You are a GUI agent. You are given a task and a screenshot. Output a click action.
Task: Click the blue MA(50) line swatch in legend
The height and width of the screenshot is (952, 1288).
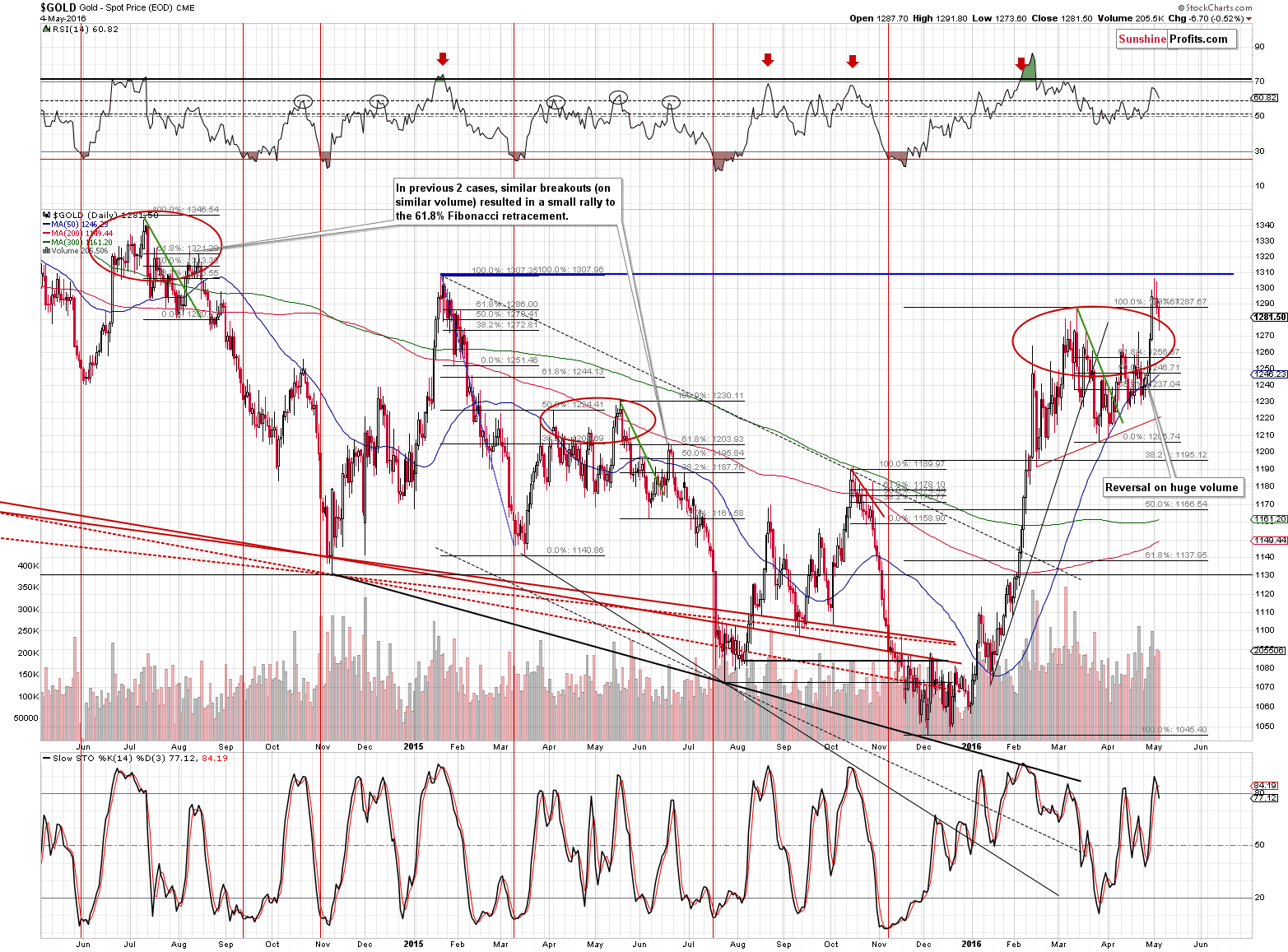[x=46, y=224]
